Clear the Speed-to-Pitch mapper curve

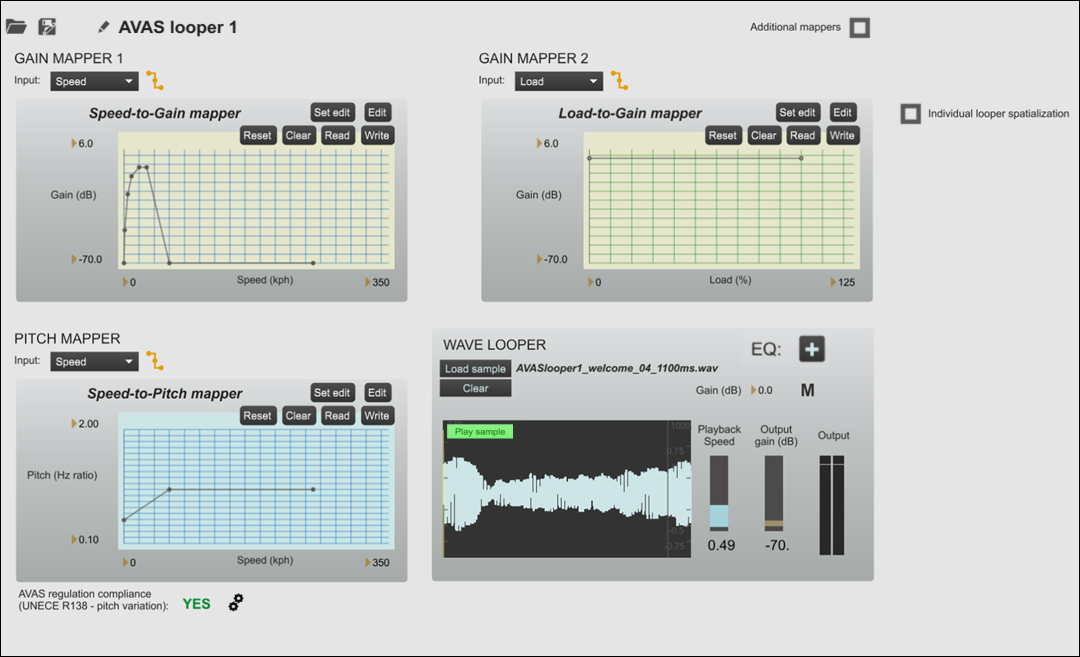pos(298,416)
